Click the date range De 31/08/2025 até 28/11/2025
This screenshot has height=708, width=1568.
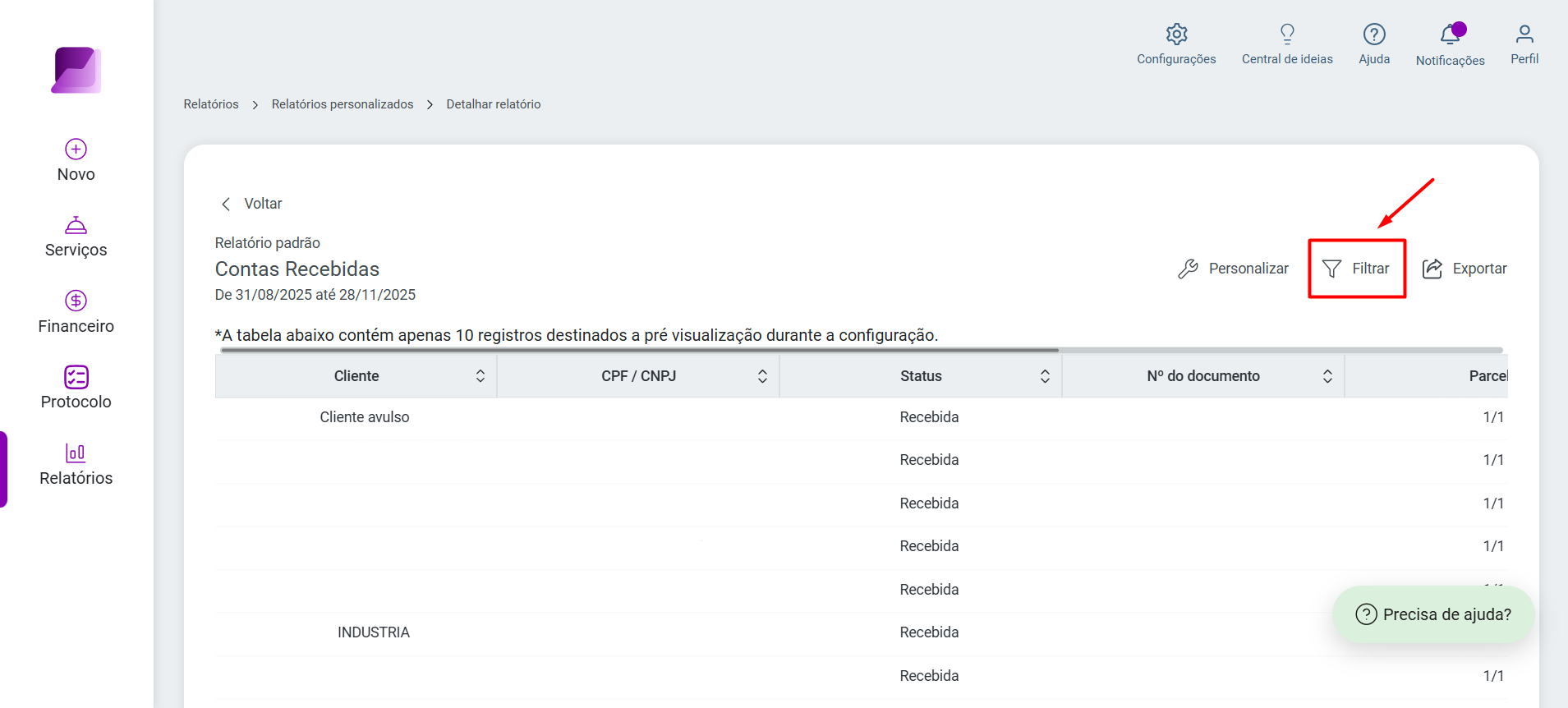click(x=315, y=295)
